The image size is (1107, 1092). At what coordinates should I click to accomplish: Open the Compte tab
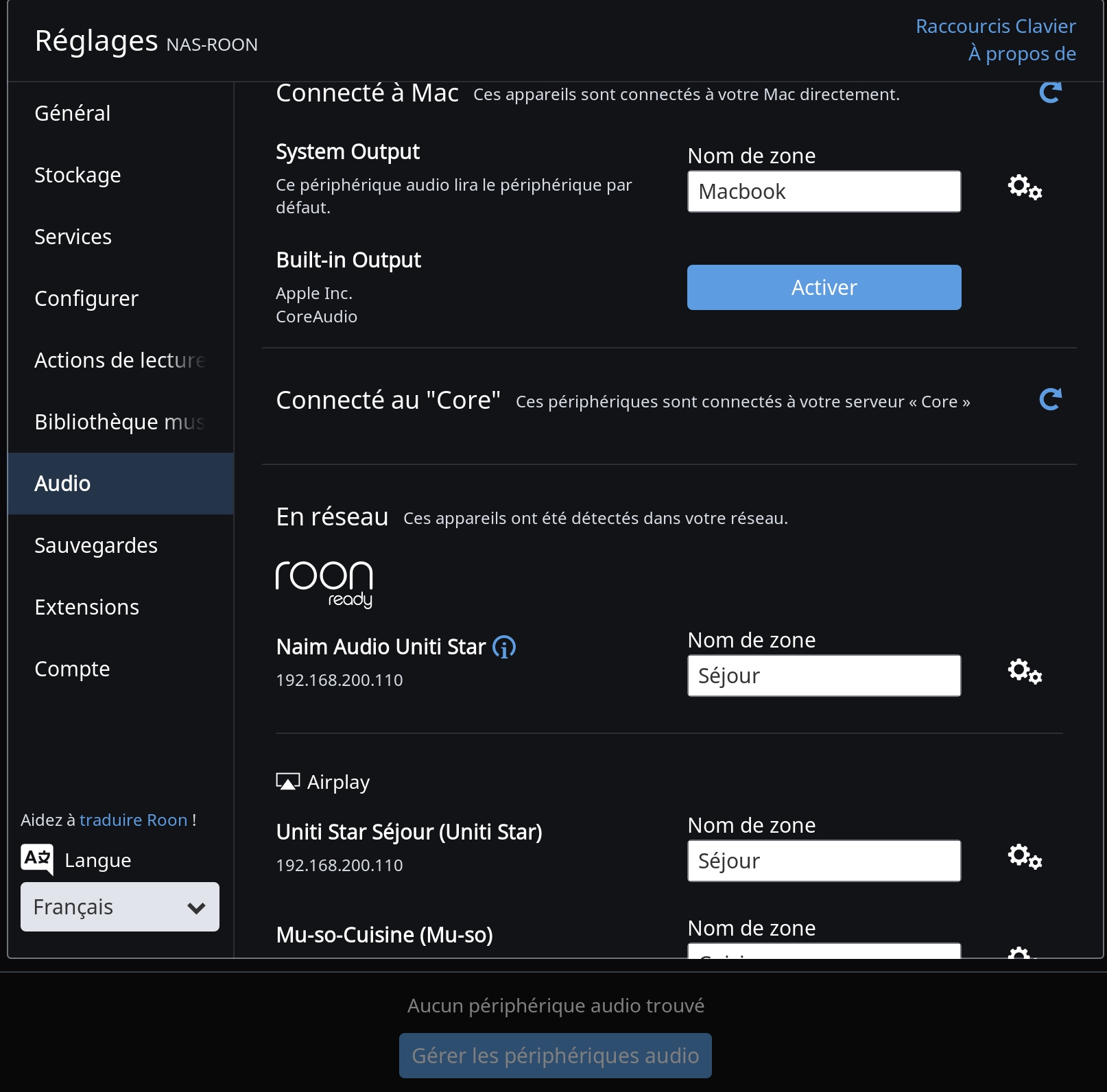pos(120,669)
